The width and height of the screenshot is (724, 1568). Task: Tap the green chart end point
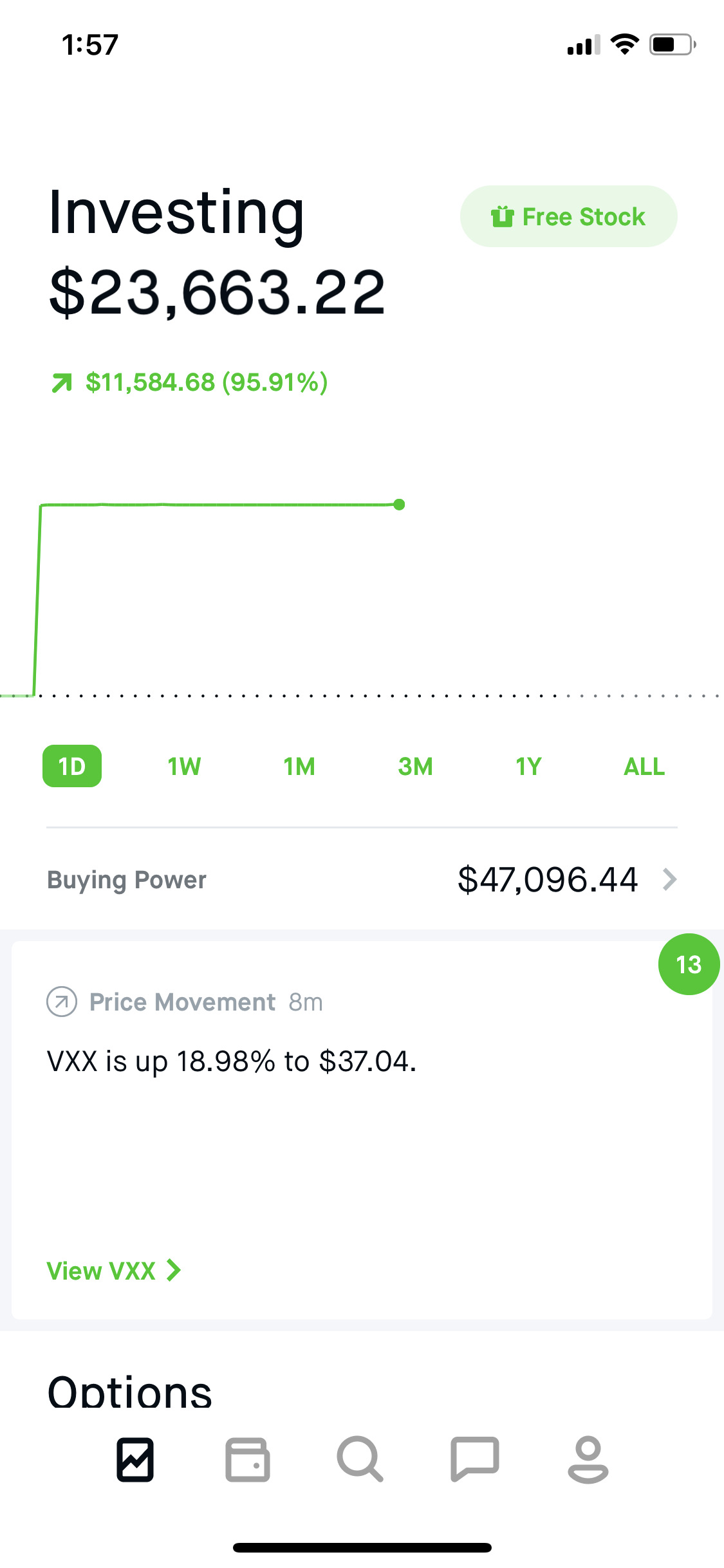(x=399, y=505)
